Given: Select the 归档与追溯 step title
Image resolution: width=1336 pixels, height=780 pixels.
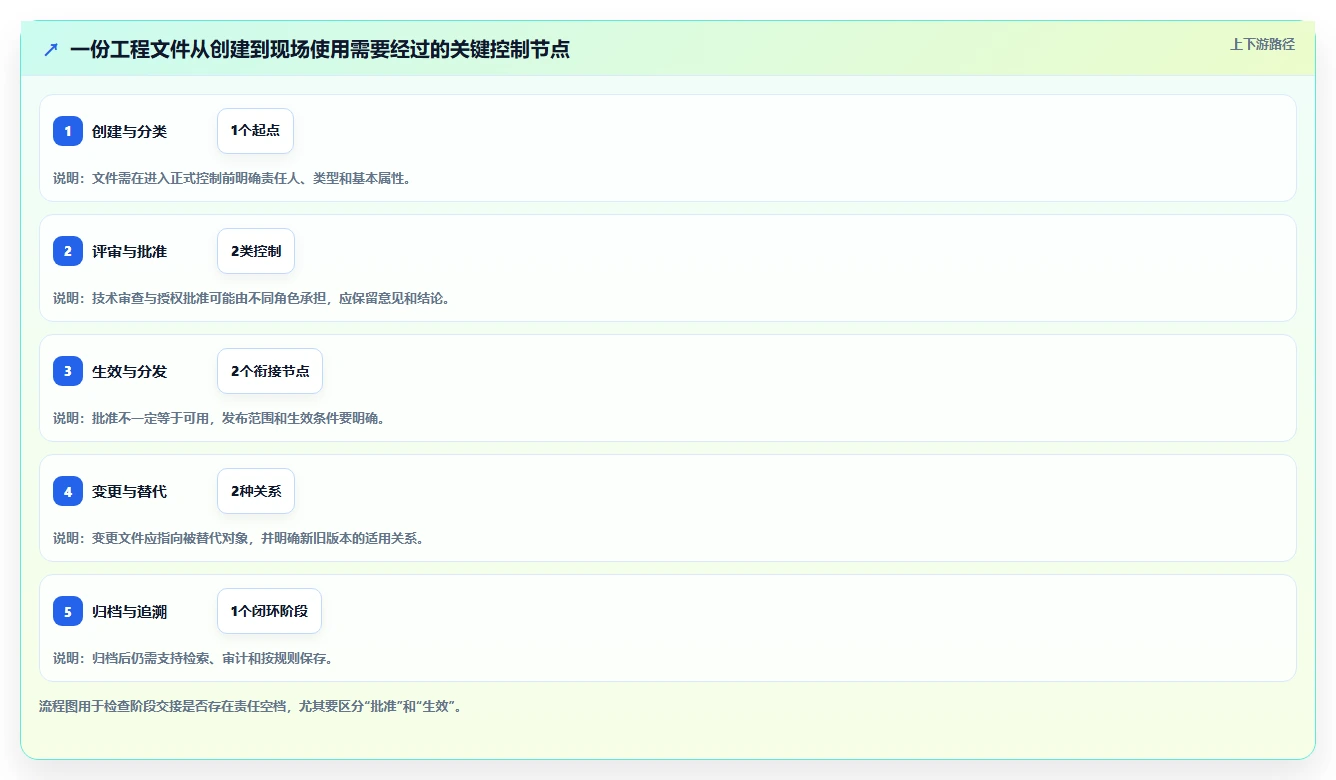Looking at the screenshot, I should [129, 611].
